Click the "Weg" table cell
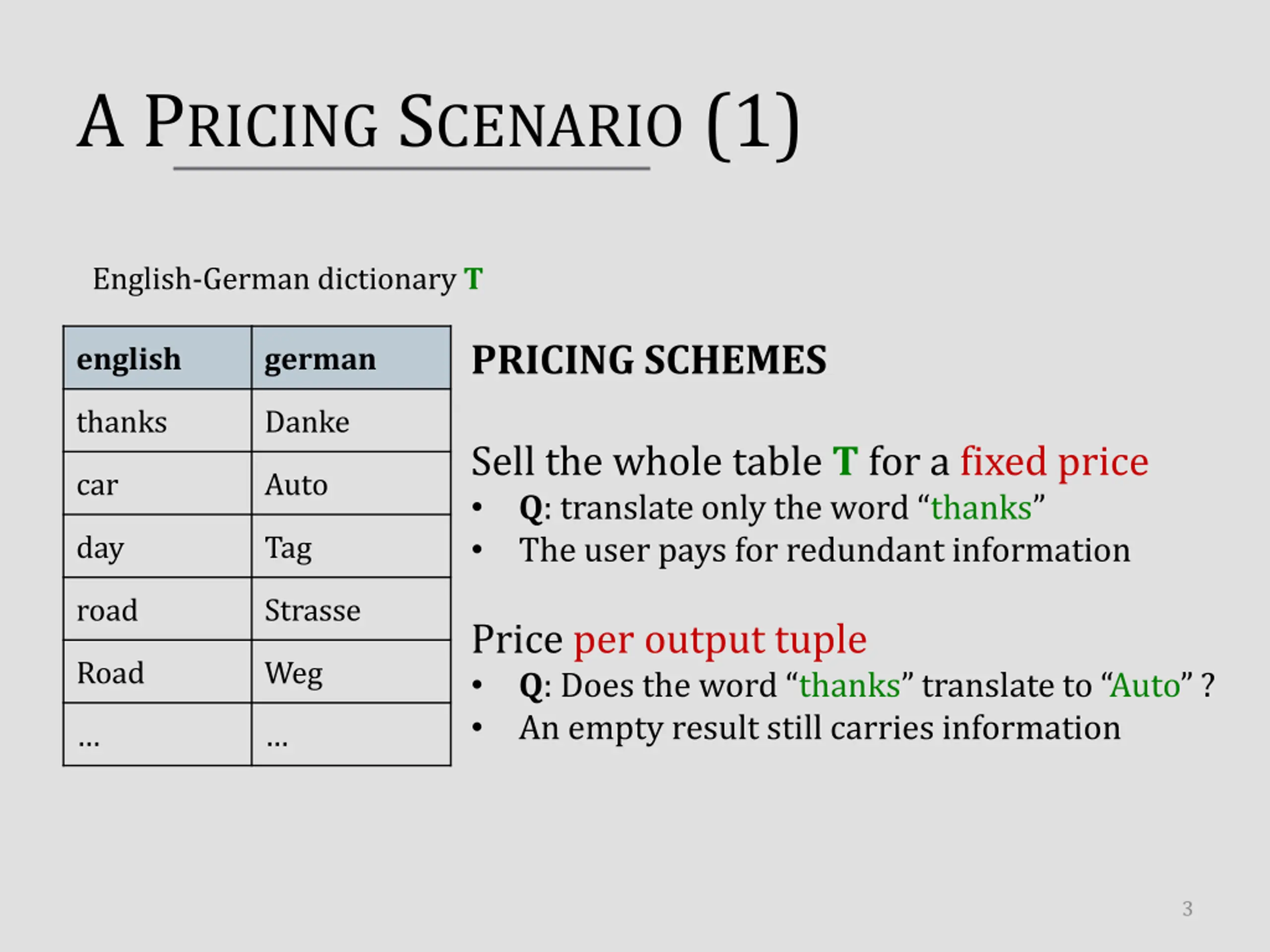The height and width of the screenshot is (952, 1270). point(351,672)
